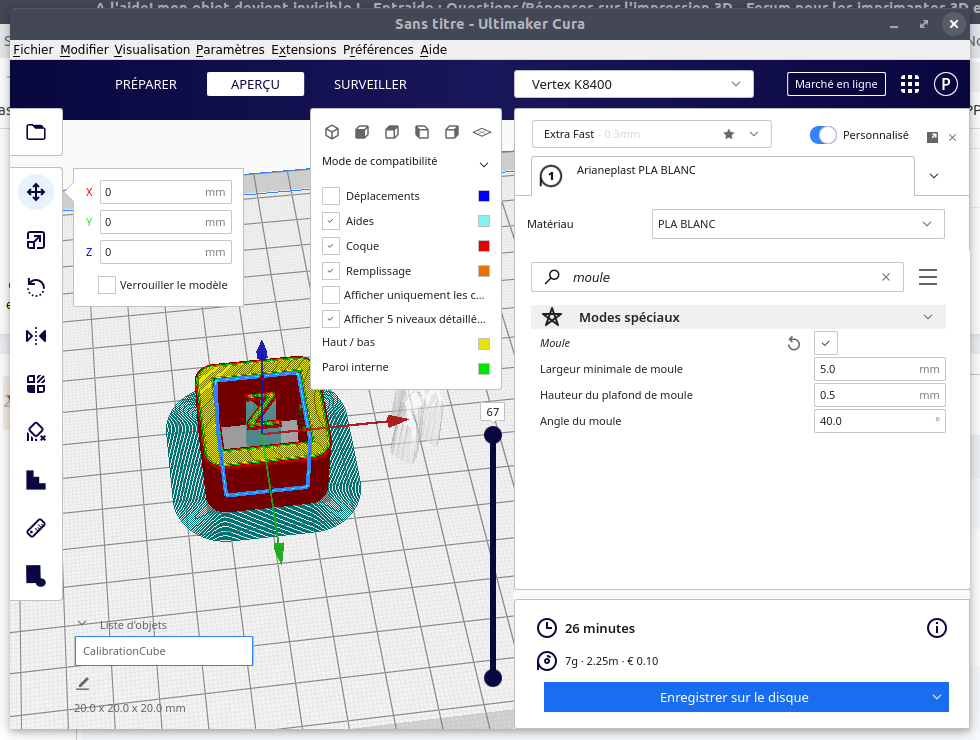
Task: Open settings visibility hamburger menu
Action: pyautogui.click(x=928, y=277)
